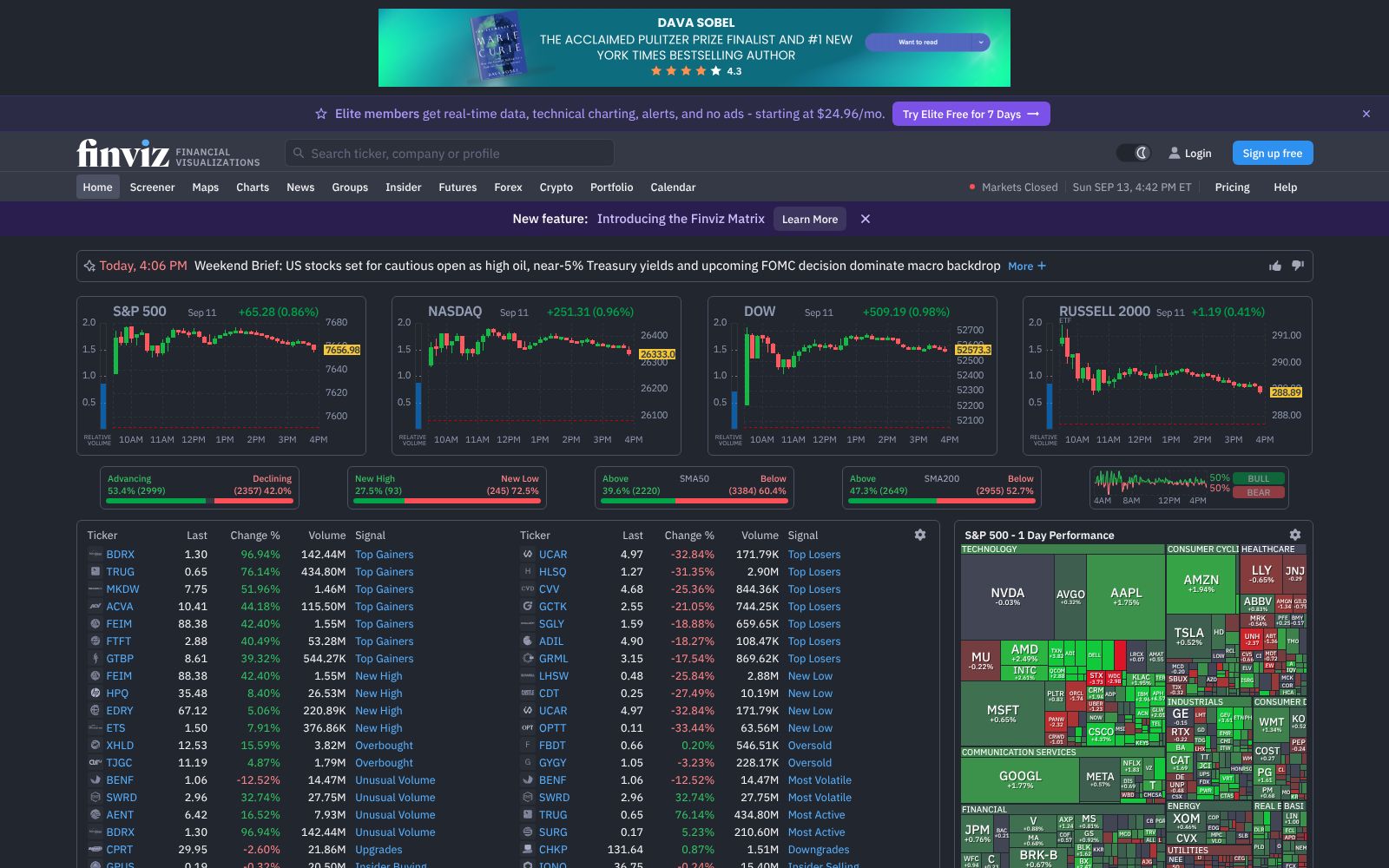Image resolution: width=1389 pixels, height=868 pixels.
Task: Click the ADIL logo icon
Action: (x=527, y=641)
